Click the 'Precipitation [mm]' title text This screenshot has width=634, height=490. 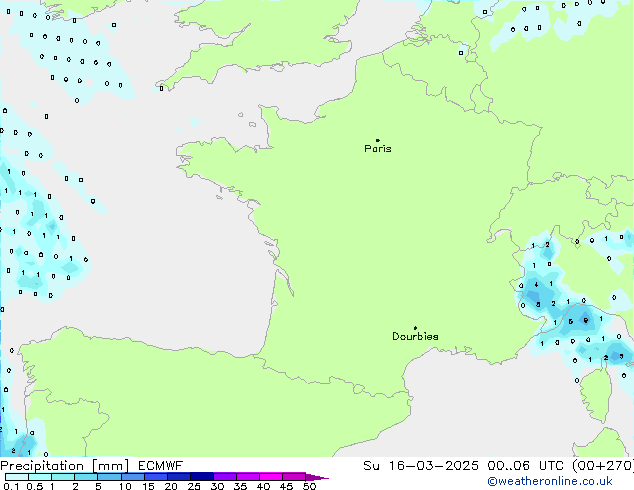(65, 466)
